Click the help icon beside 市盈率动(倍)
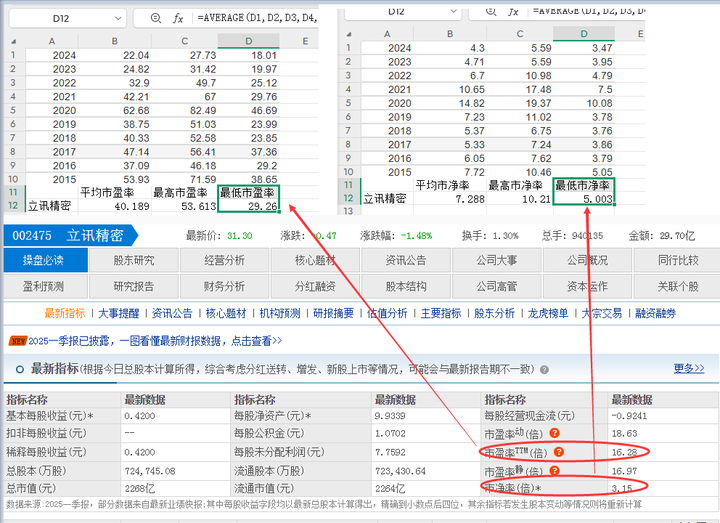Viewport: 720px width, 523px height. 554,433
